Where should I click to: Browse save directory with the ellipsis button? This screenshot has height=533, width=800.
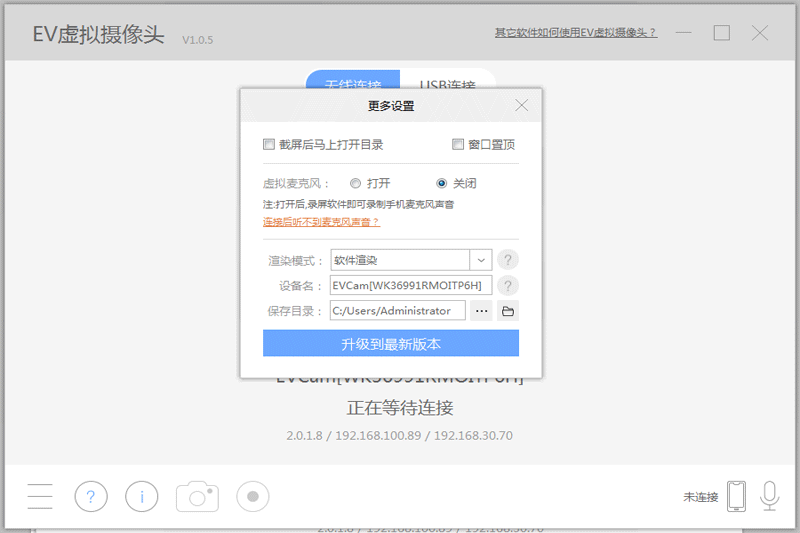(481, 311)
